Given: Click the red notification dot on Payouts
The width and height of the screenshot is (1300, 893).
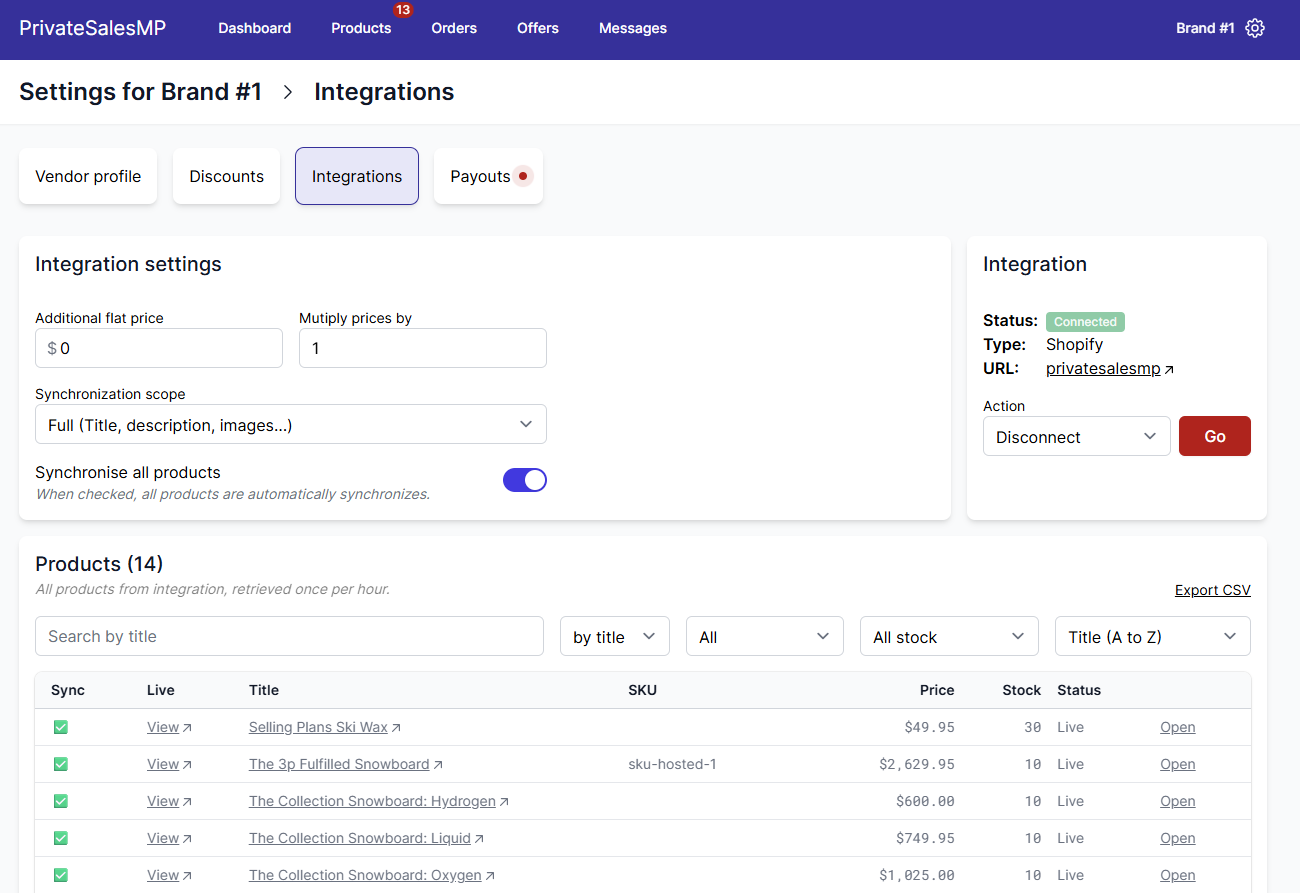Looking at the screenshot, I should [522, 176].
